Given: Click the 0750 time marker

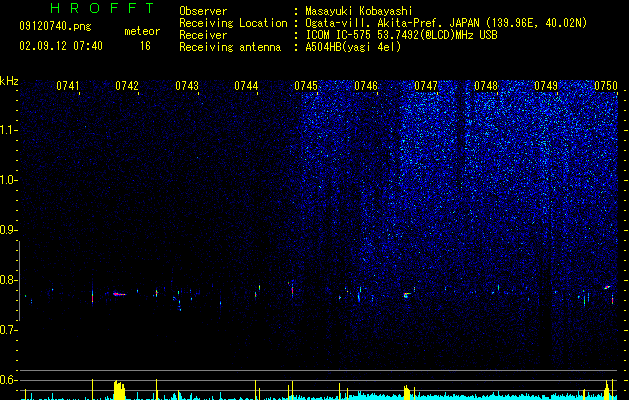Looking at the screenshot, I should pos(606,86).
